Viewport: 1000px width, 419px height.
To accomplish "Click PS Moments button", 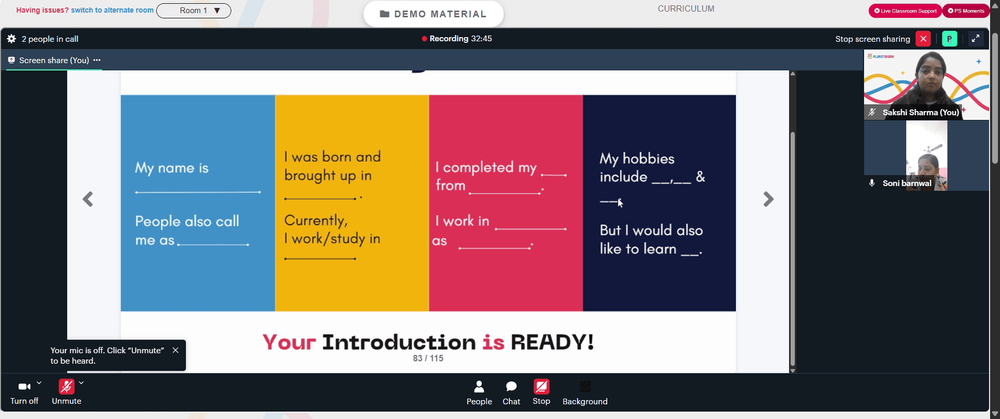I will point(964,11).
